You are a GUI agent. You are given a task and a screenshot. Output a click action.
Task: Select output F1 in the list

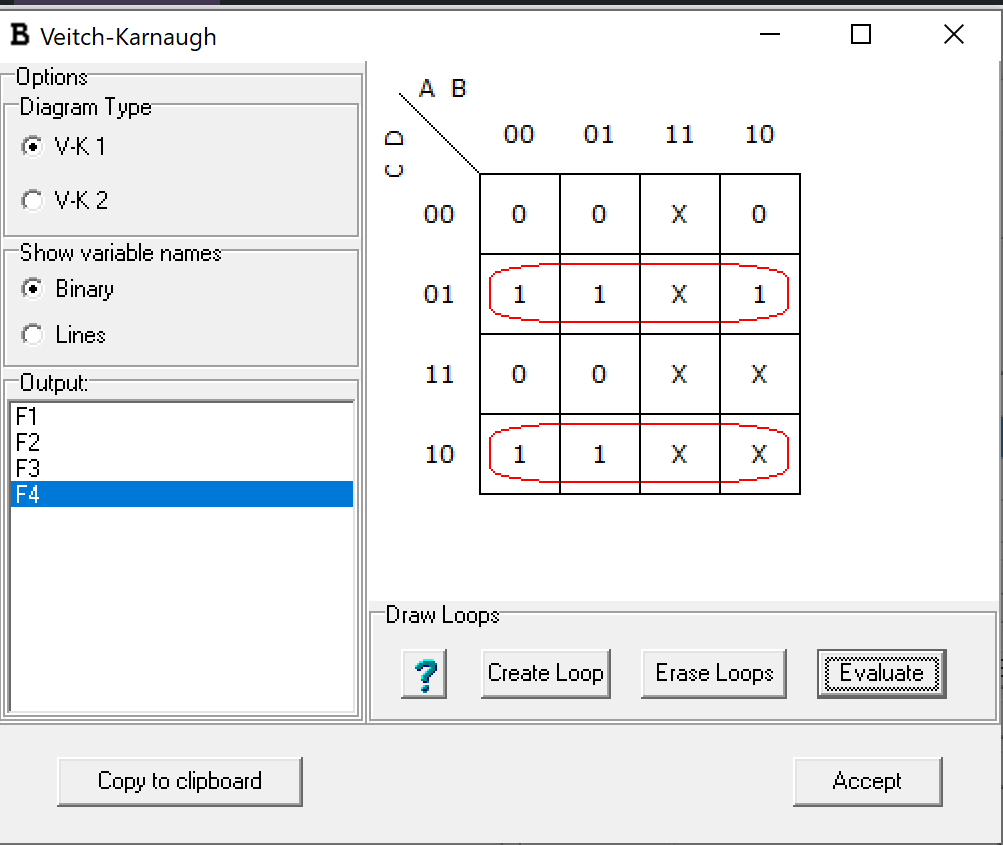(x=182, y=416)
